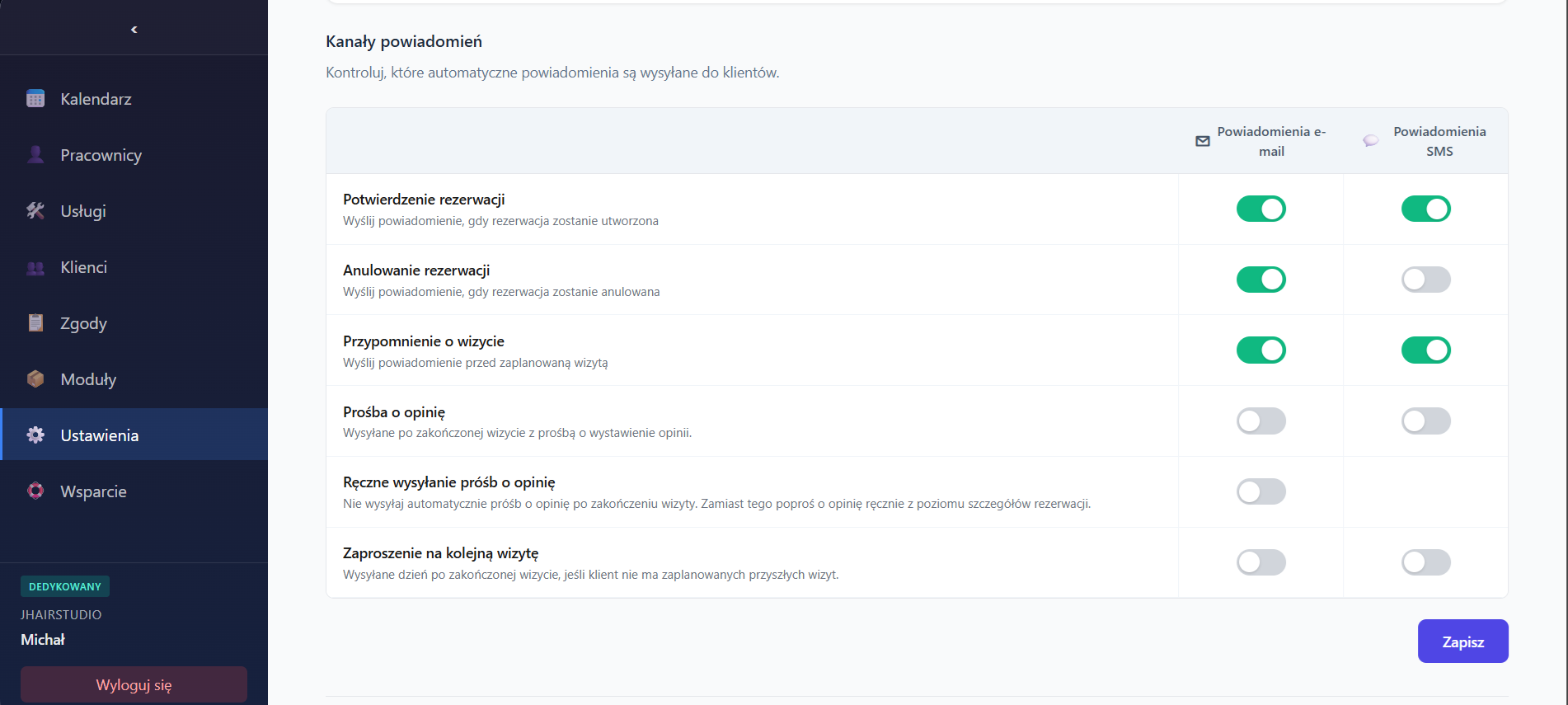Collapse the sidebar with the chevron arrow
This screenshot has height=705, width=1568.
tap(134, 30)
